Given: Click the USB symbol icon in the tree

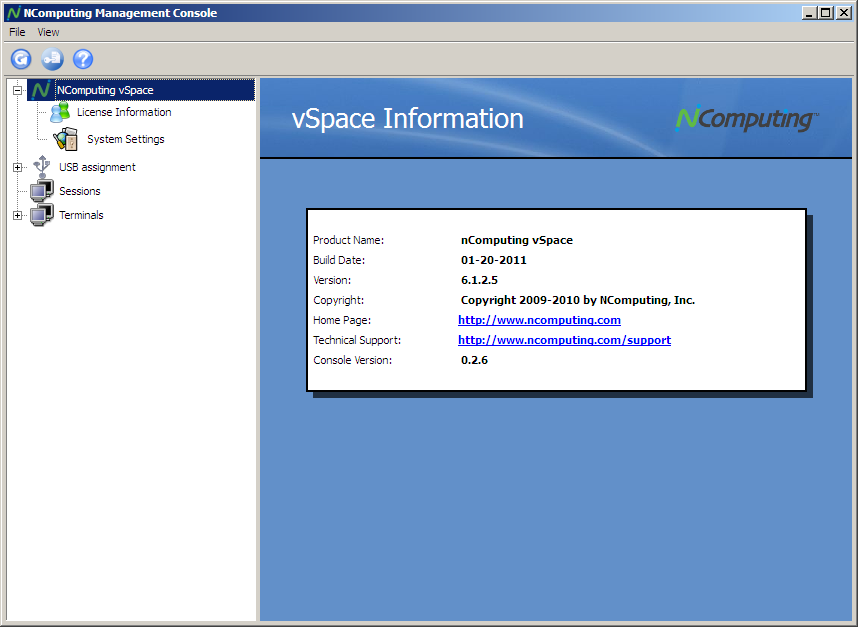Looking at the screenshot, I should click(x=42, y=166).
